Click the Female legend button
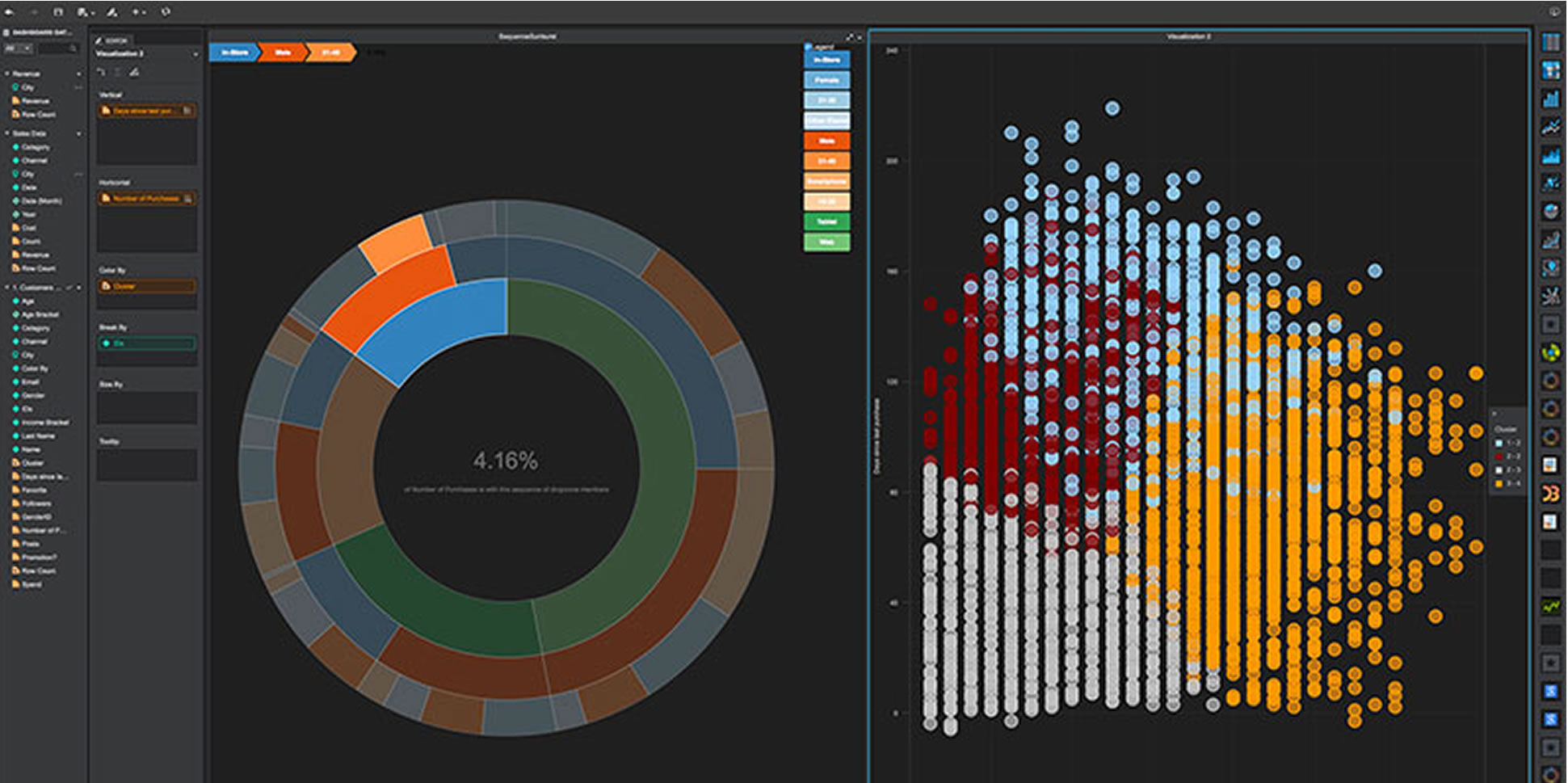The width and height of the screenshot is (1568, 783). 826,80
